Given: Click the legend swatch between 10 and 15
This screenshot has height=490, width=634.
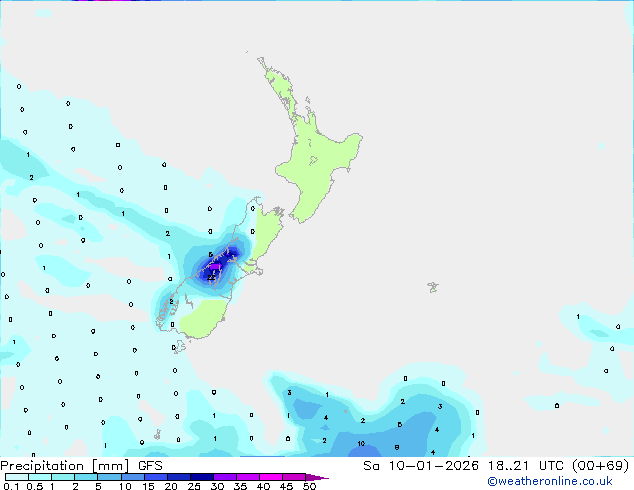Looking at the screenshot, I should coord(133,477).
